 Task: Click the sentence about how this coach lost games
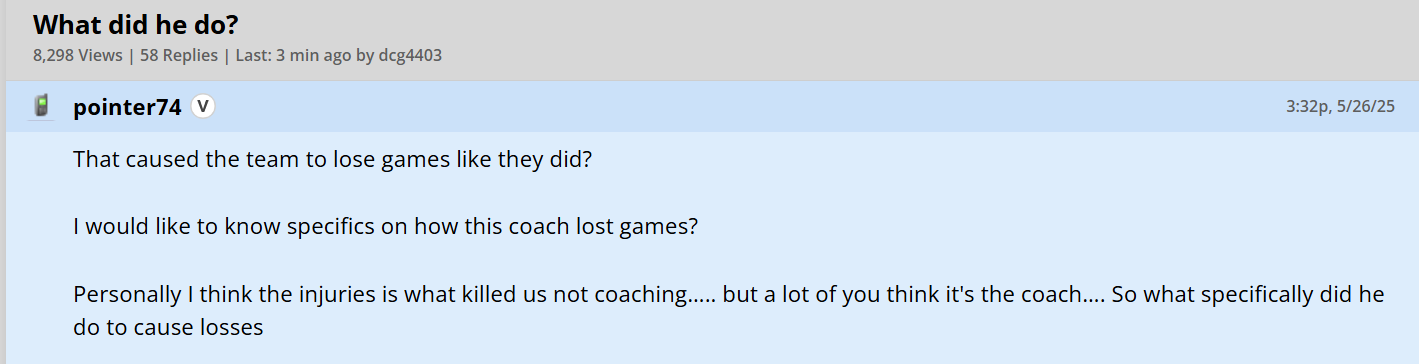[385, 226]
